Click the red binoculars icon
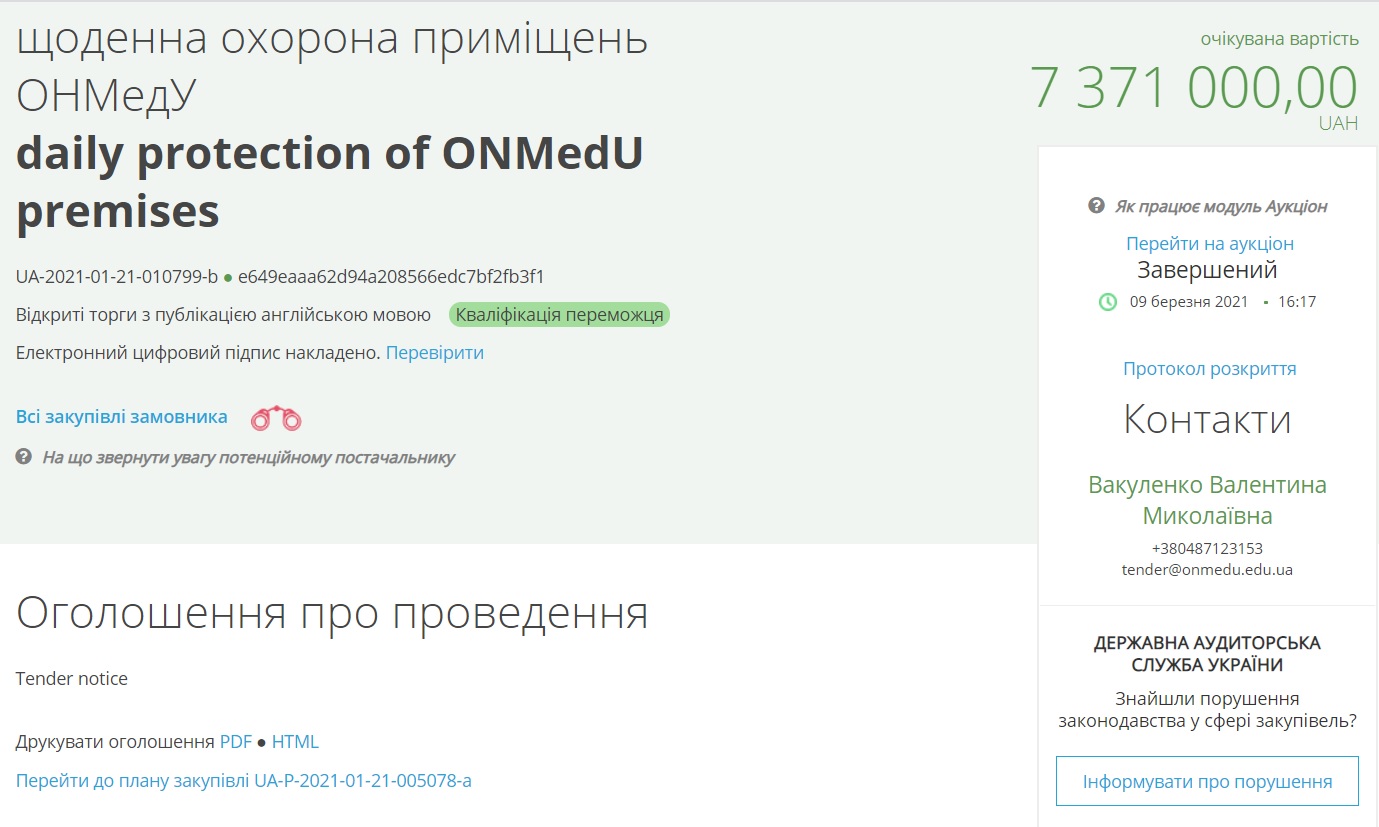 point(276,418)
